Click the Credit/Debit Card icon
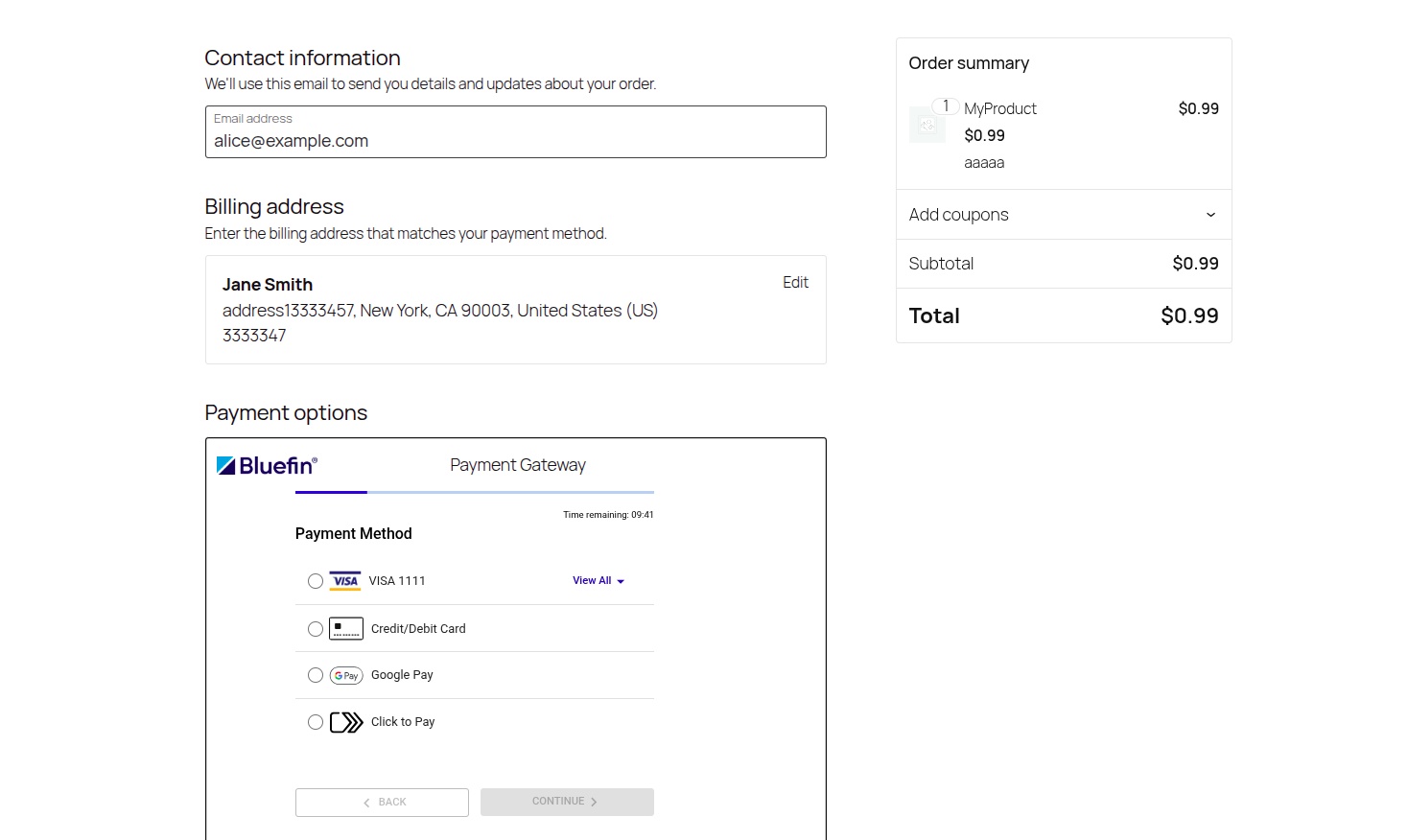This screenshot has width=1408, height=840. [x=346, y=628]
